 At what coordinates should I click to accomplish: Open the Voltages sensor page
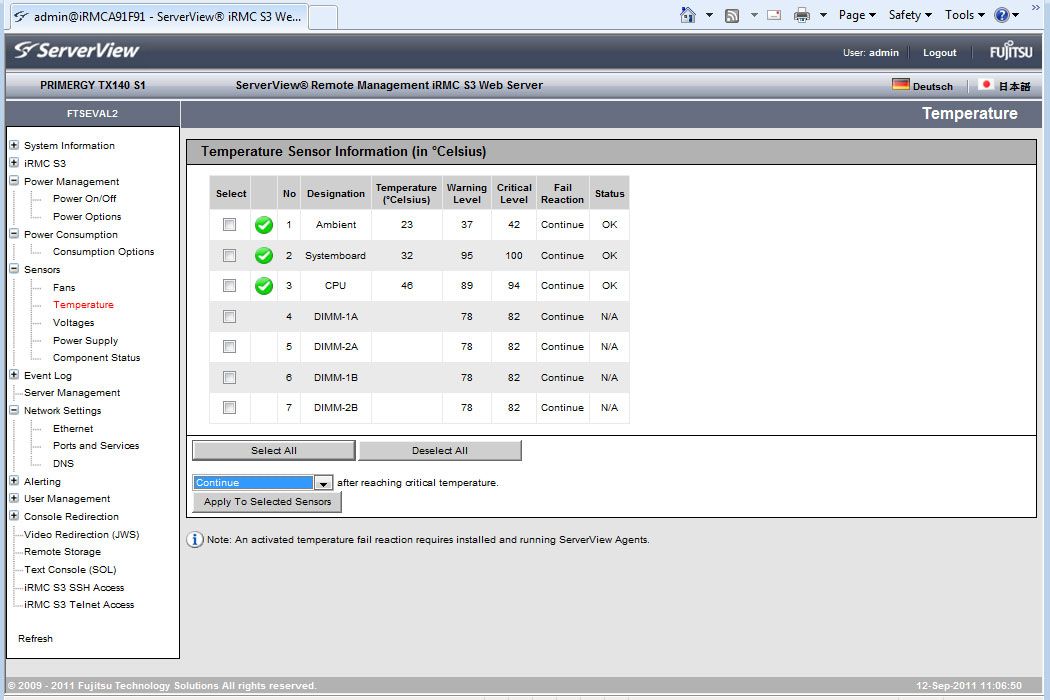pos(74,322)
